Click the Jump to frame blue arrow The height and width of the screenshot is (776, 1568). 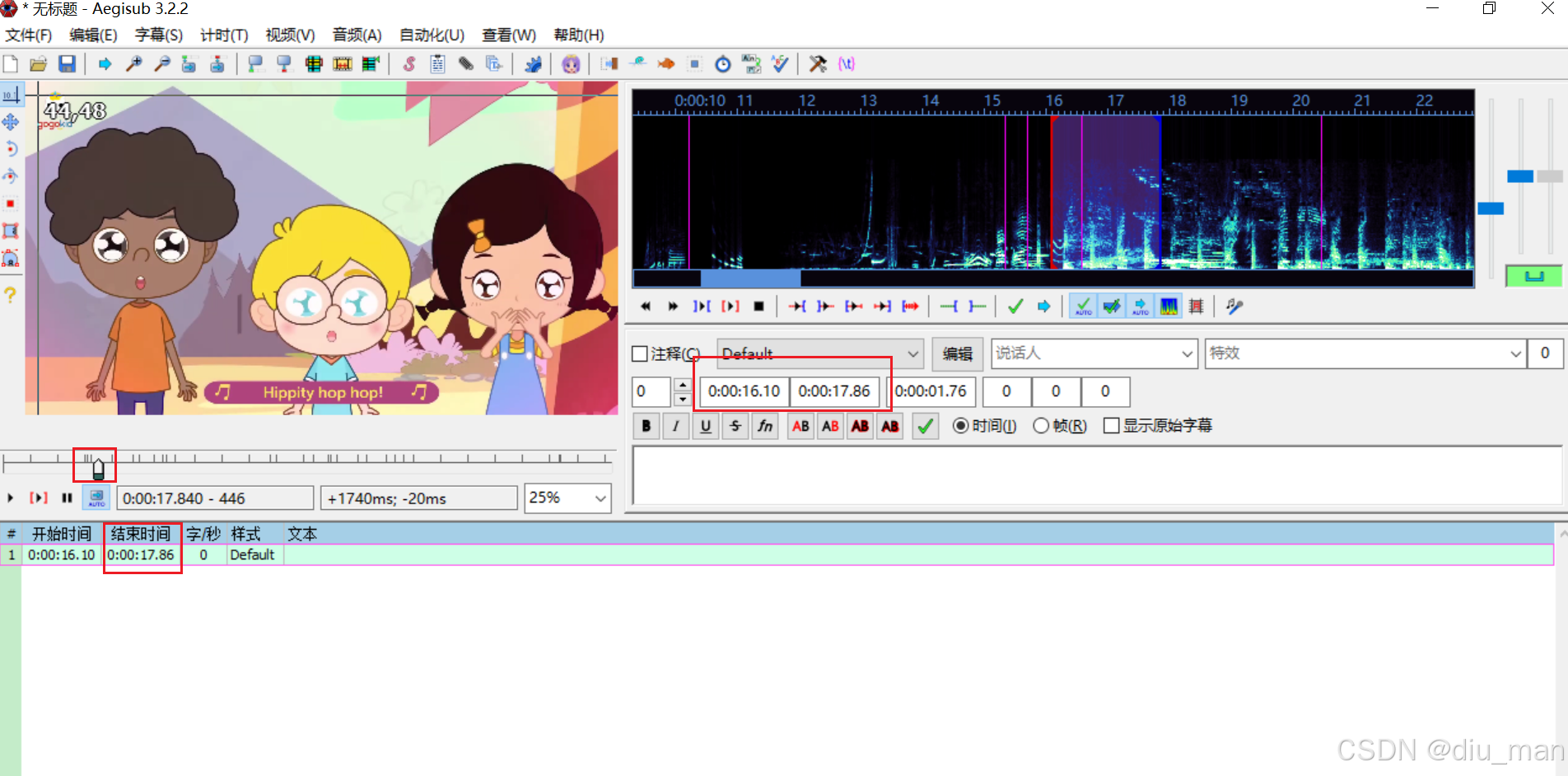105,64
